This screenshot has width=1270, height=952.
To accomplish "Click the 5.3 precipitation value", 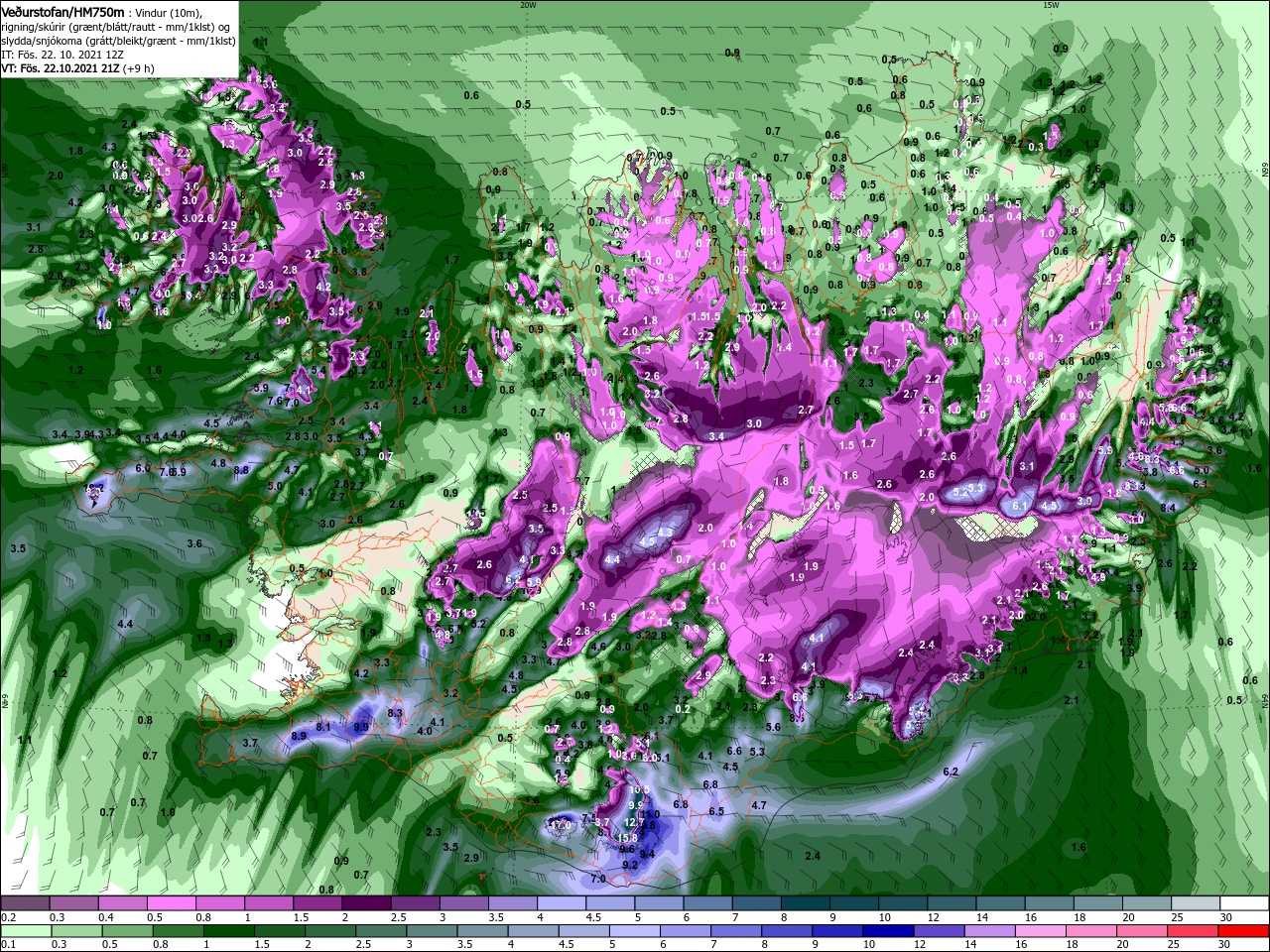I will pos(757,752).
